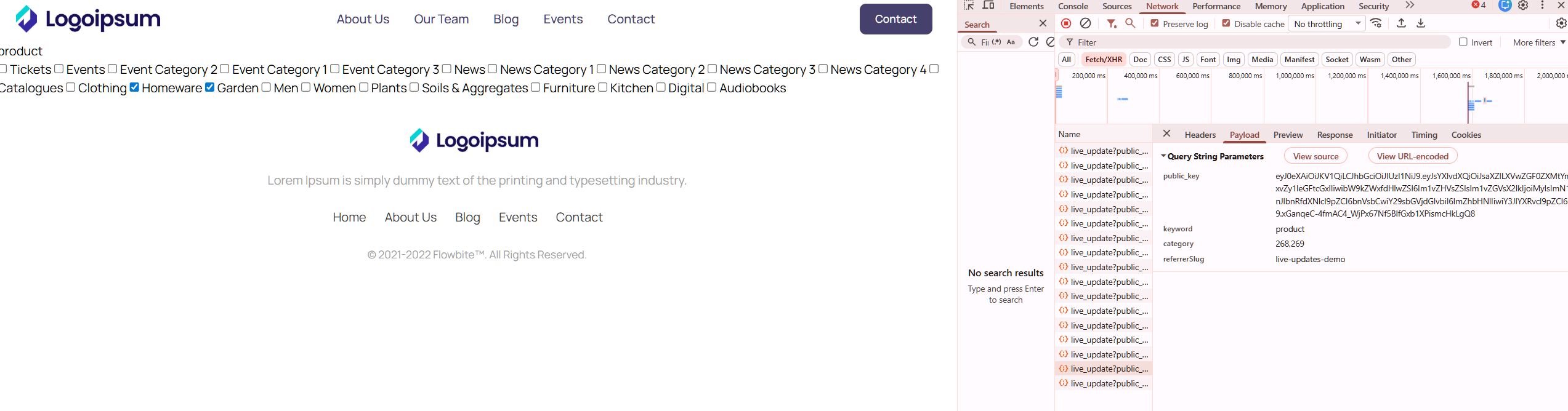
Task: Switch to the Response tab
Action: point(1335,135)
